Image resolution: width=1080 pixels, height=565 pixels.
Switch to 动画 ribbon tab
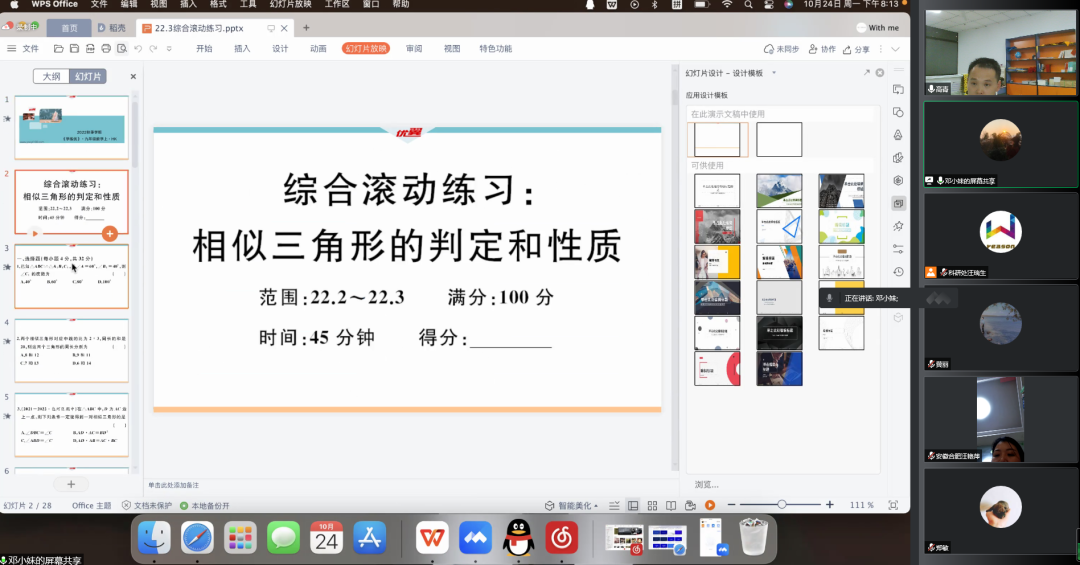click(x=318, y=49)
